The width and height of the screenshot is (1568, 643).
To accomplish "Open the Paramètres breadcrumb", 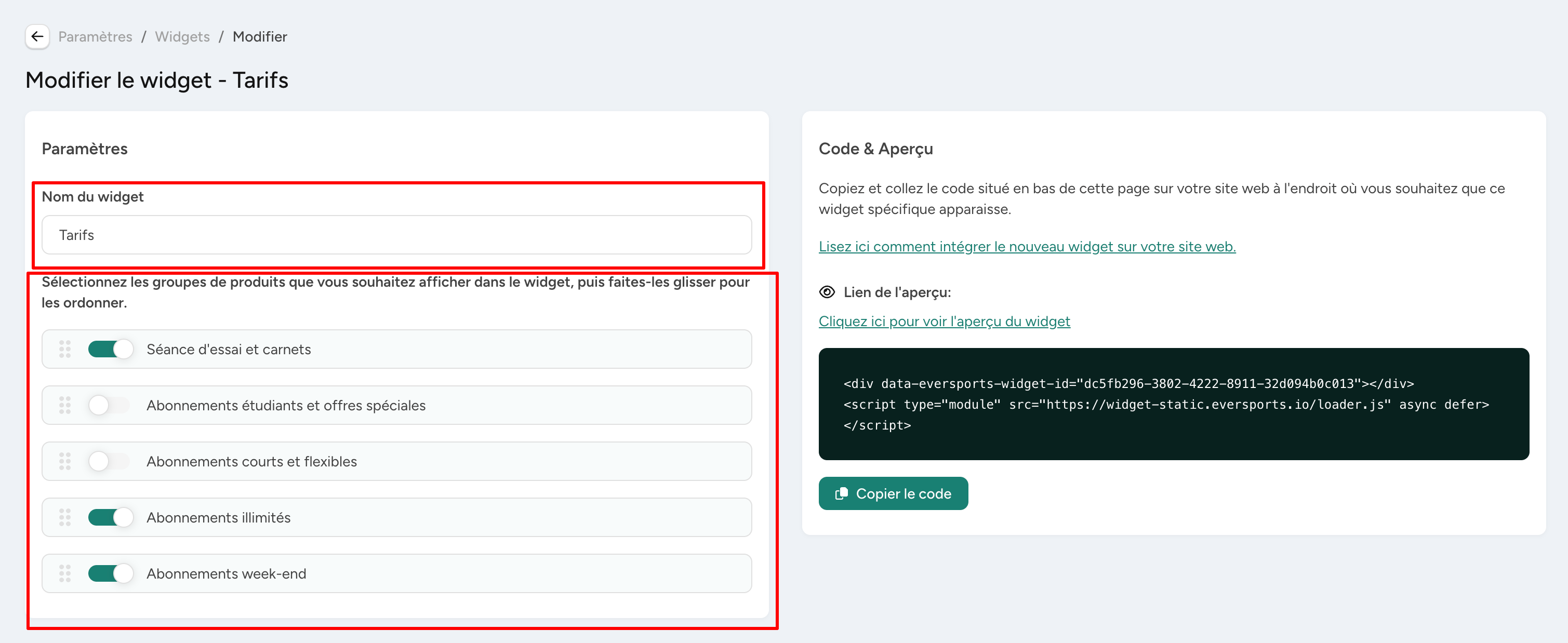I will (95, 36).
